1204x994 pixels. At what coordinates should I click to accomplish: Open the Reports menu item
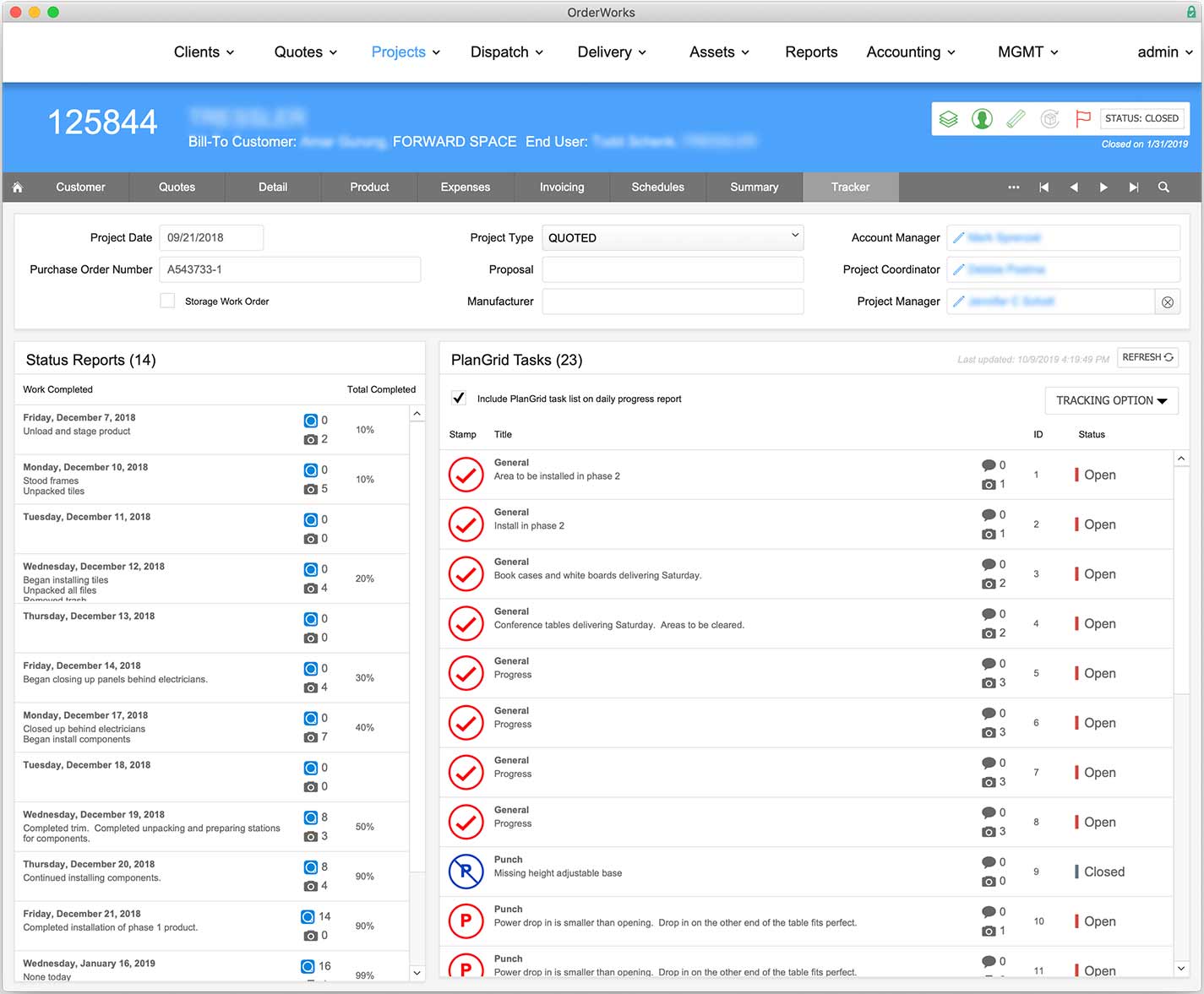811,52
